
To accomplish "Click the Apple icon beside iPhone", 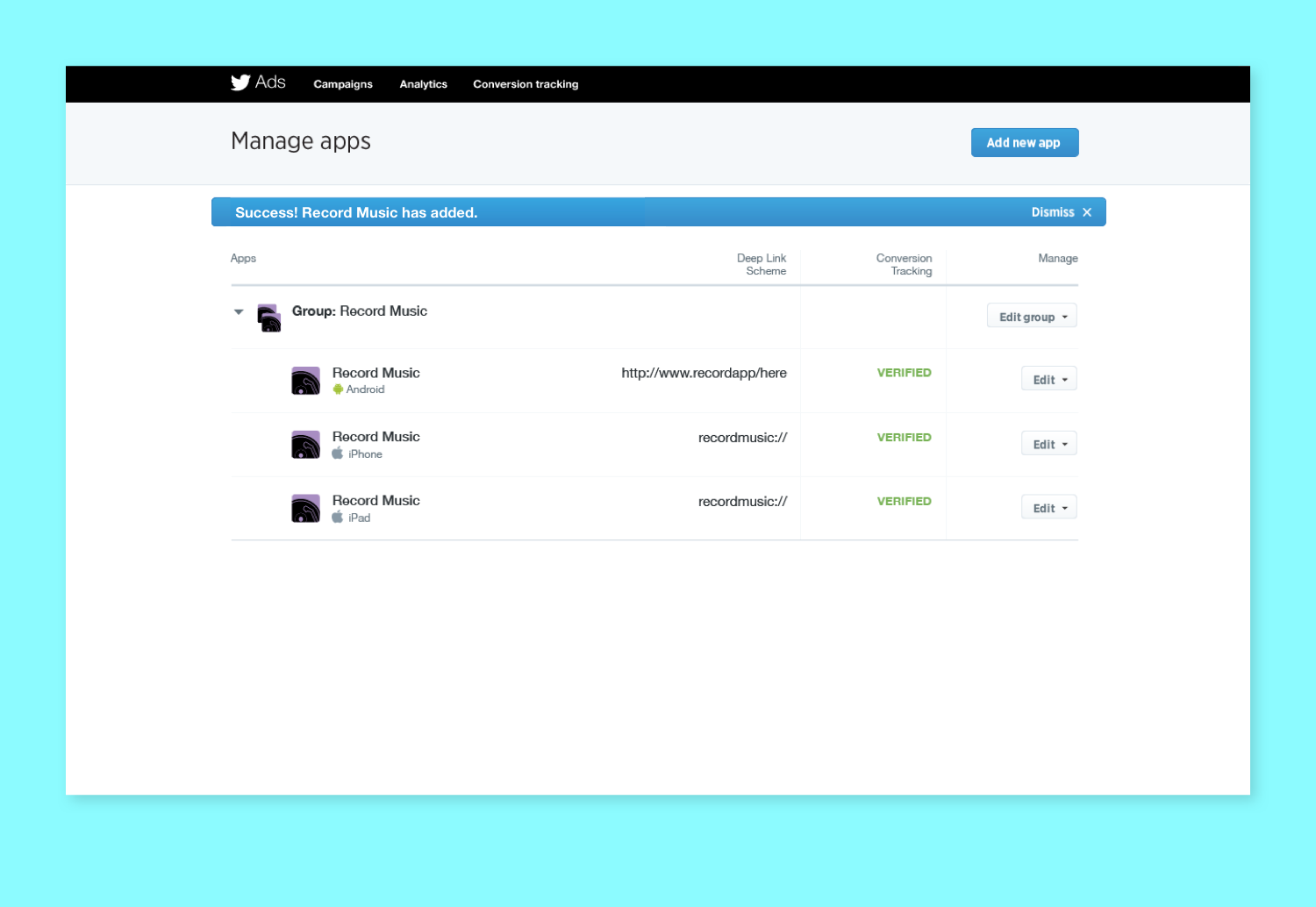I will point(338,453).
